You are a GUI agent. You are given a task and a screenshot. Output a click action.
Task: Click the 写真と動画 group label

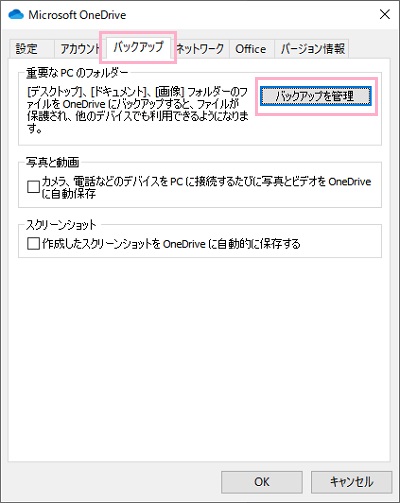coord(53,162)
